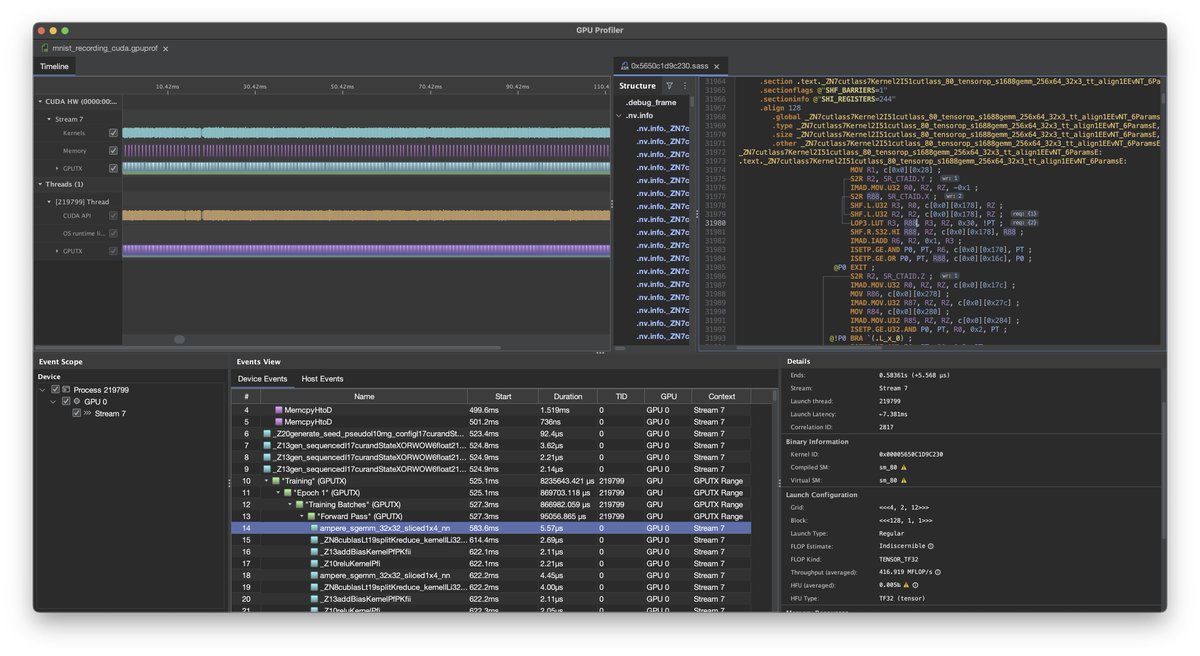Switch to Device Events tab
The width and height of the screenshot is (1200, 656).
click(262, 379)
